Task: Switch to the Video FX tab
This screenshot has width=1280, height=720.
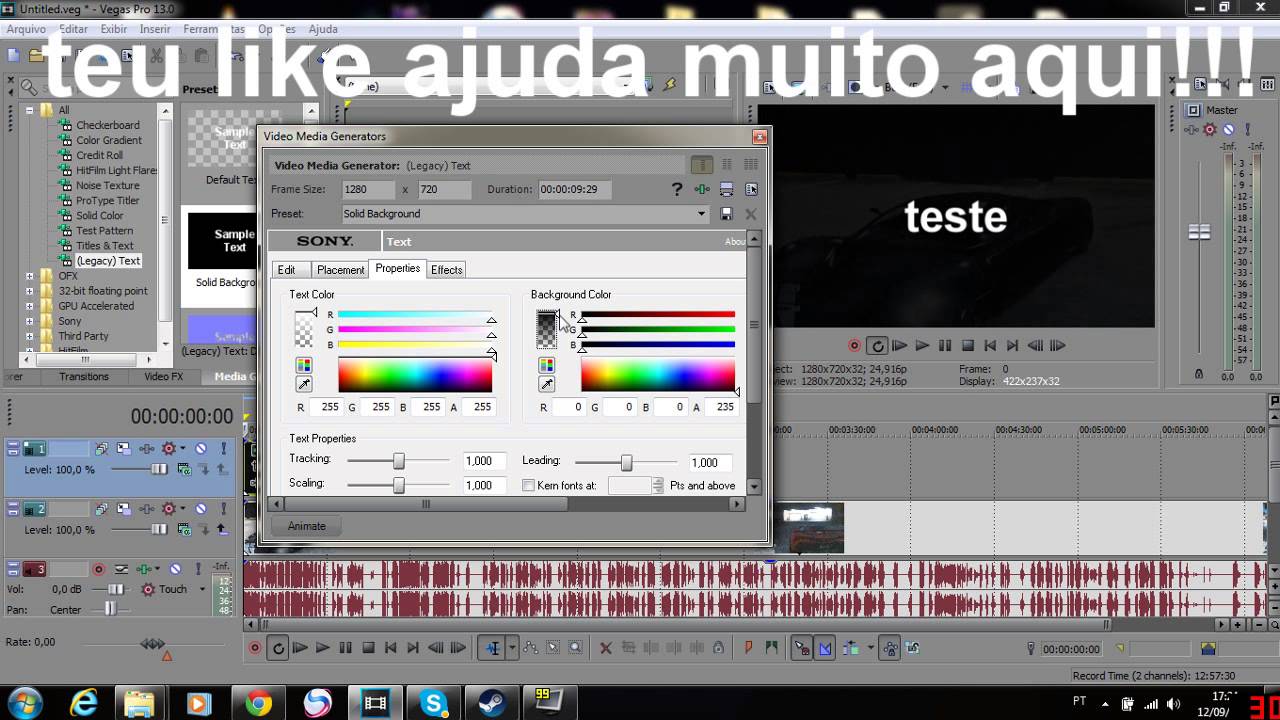Action: (x=163, y=377)
